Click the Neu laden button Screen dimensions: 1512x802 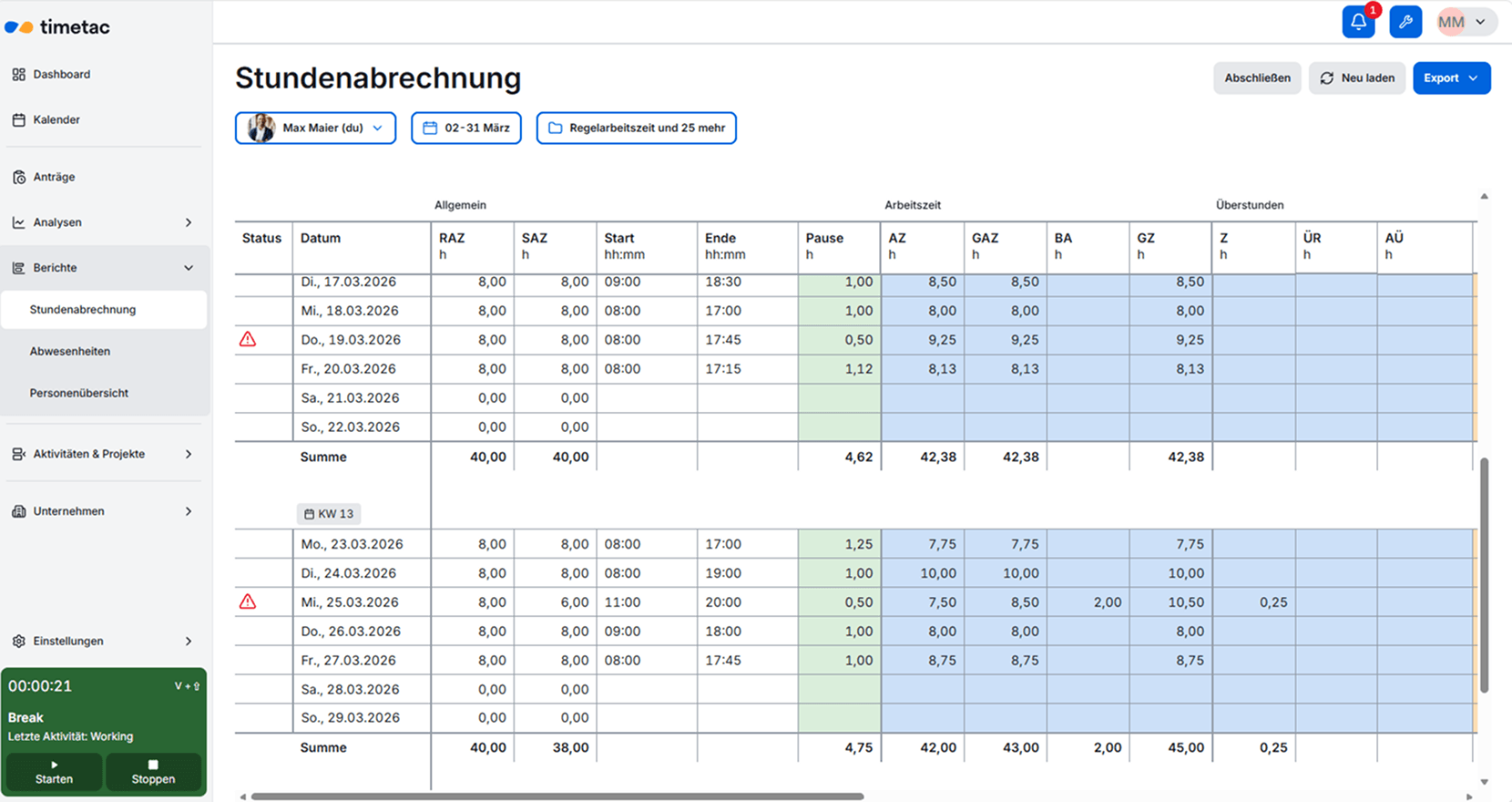click(1357, 78)
